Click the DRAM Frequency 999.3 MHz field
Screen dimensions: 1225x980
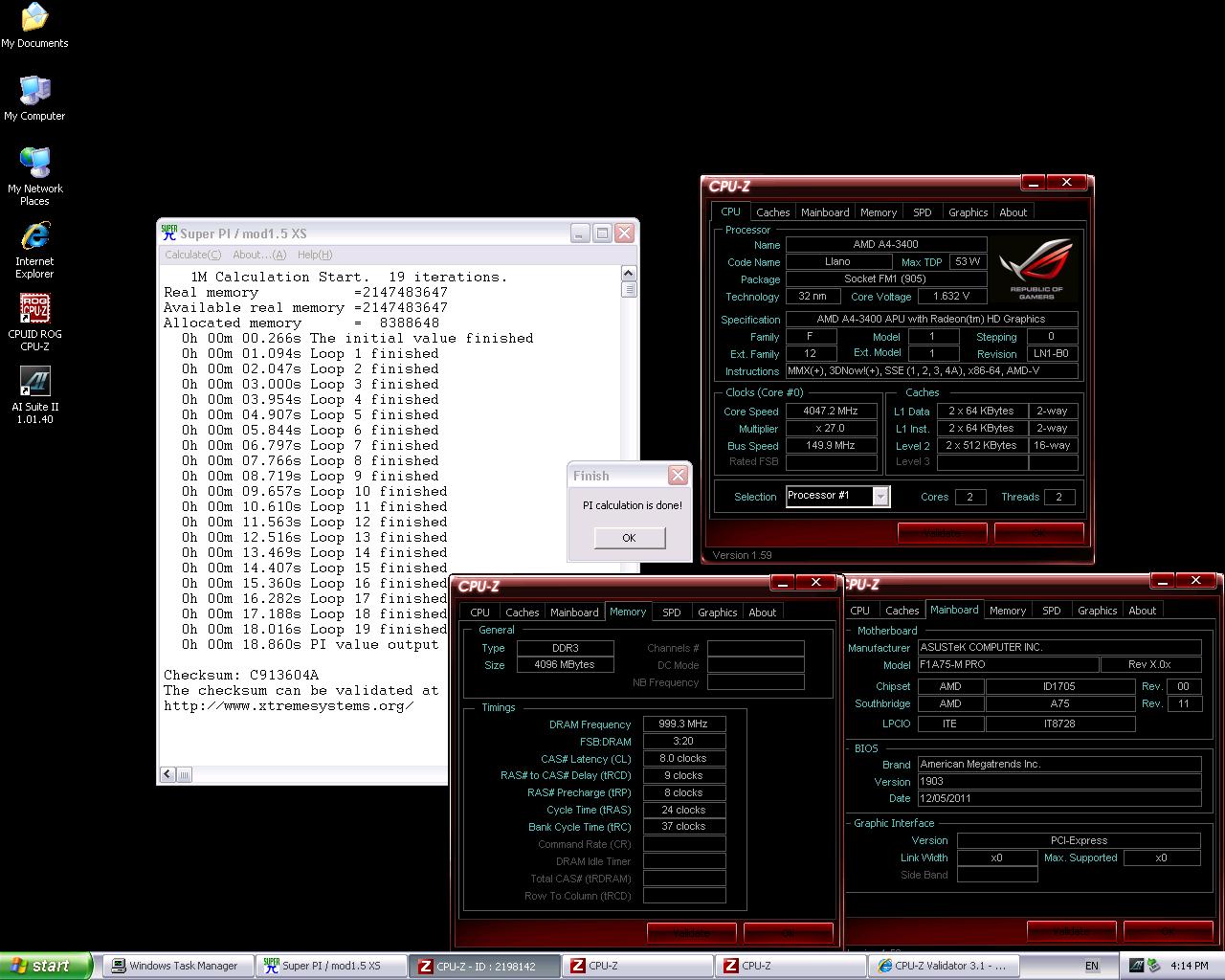(x=684, y=724)
